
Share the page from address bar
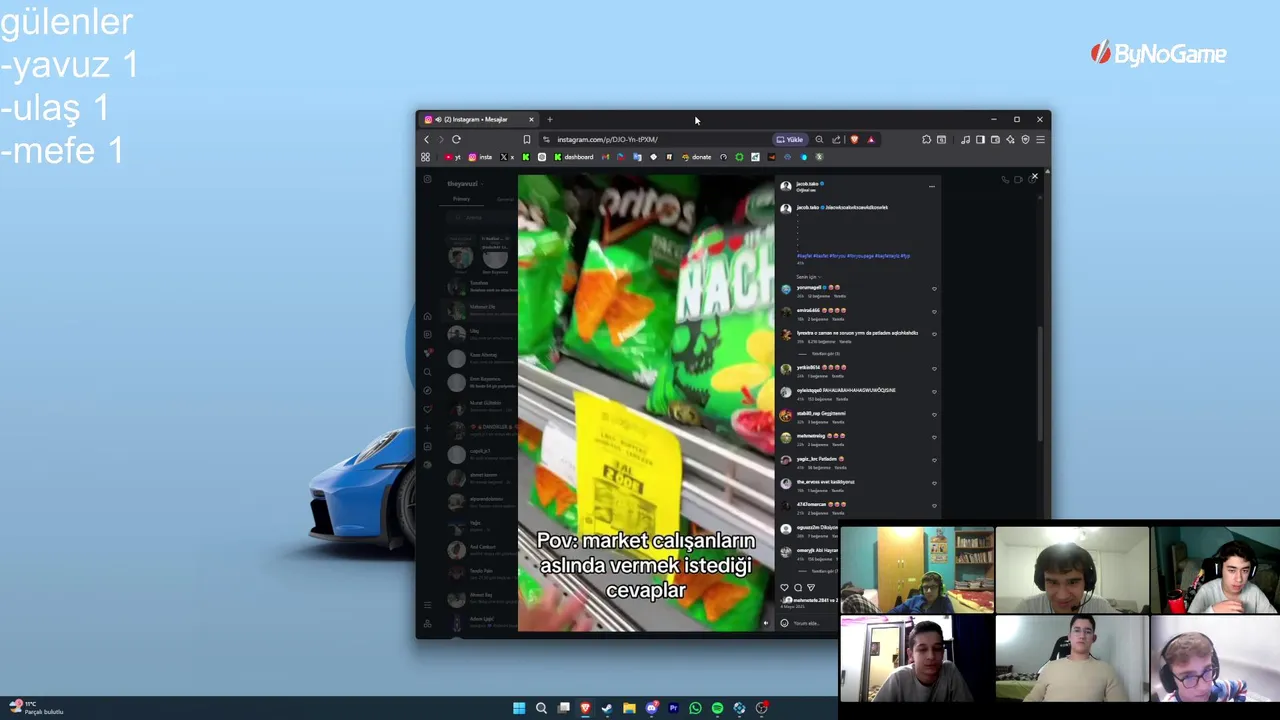click(x=836, y=139)
